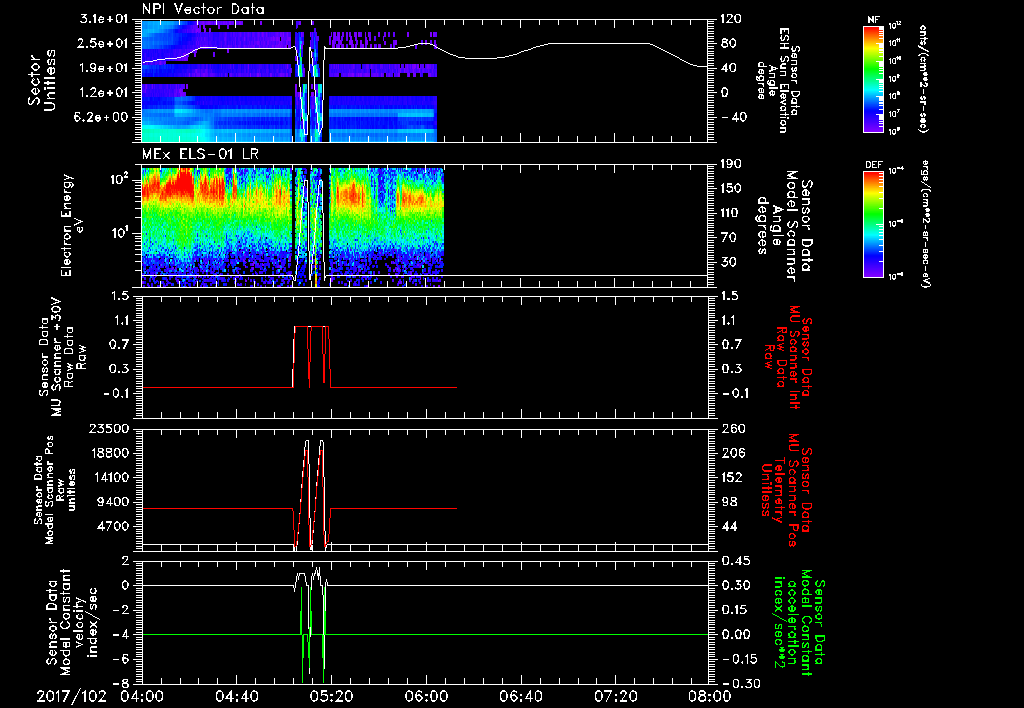Click the -40 degree tick label

click(732, 117)
